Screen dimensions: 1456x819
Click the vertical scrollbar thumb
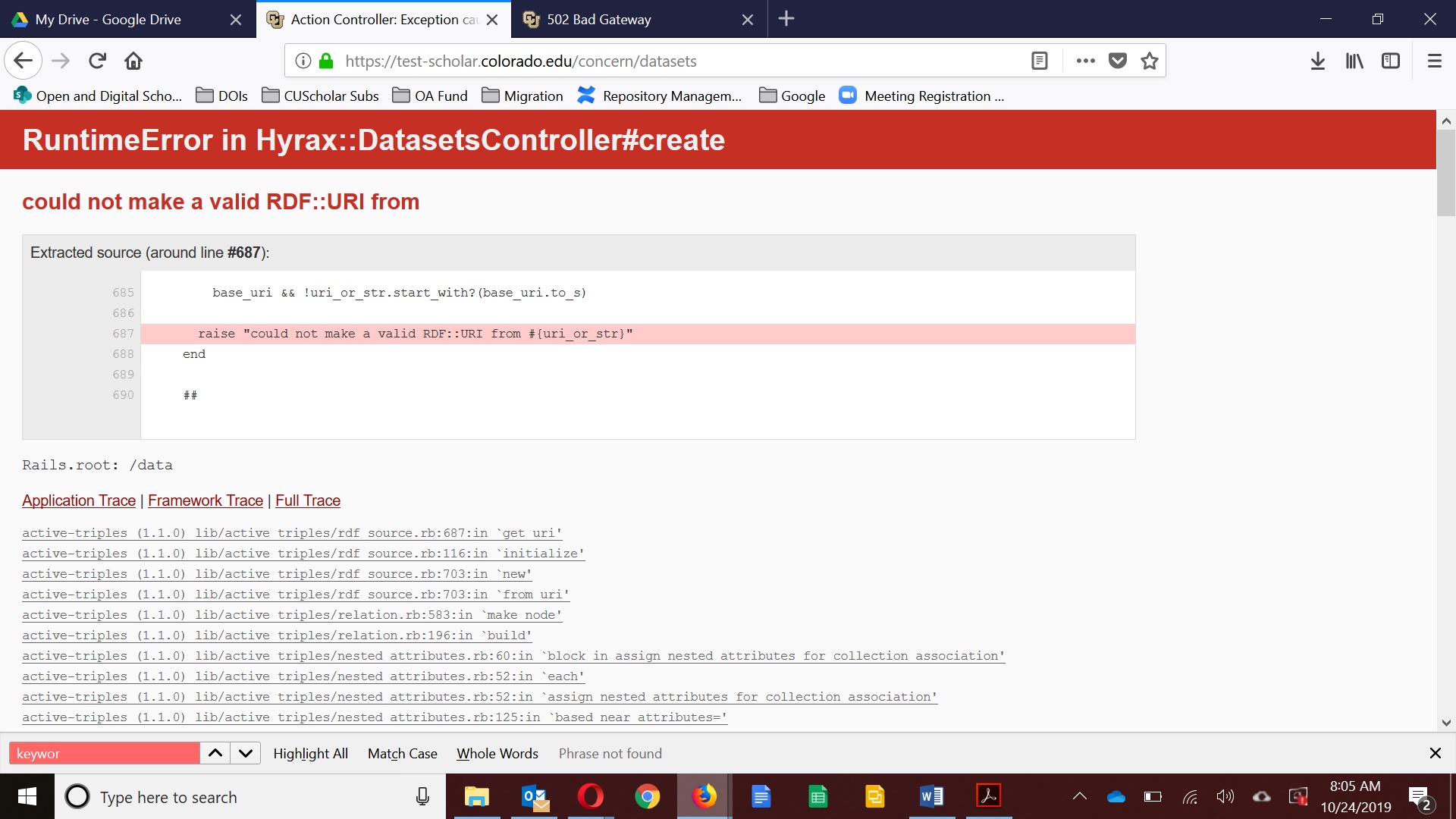coord(1446,173)
